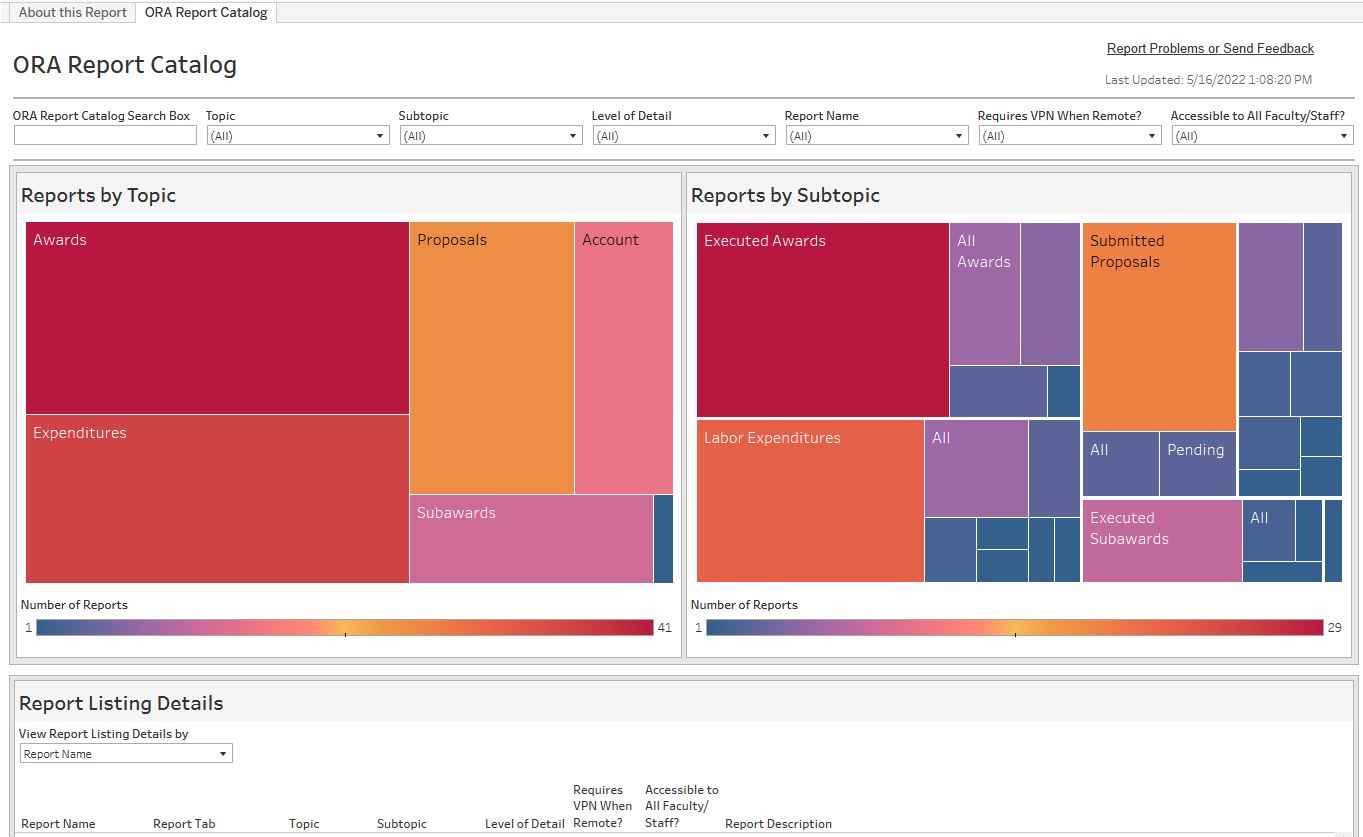Click the Account treemap tile
Screen dimensions: 1363x837
coord(624,358)
